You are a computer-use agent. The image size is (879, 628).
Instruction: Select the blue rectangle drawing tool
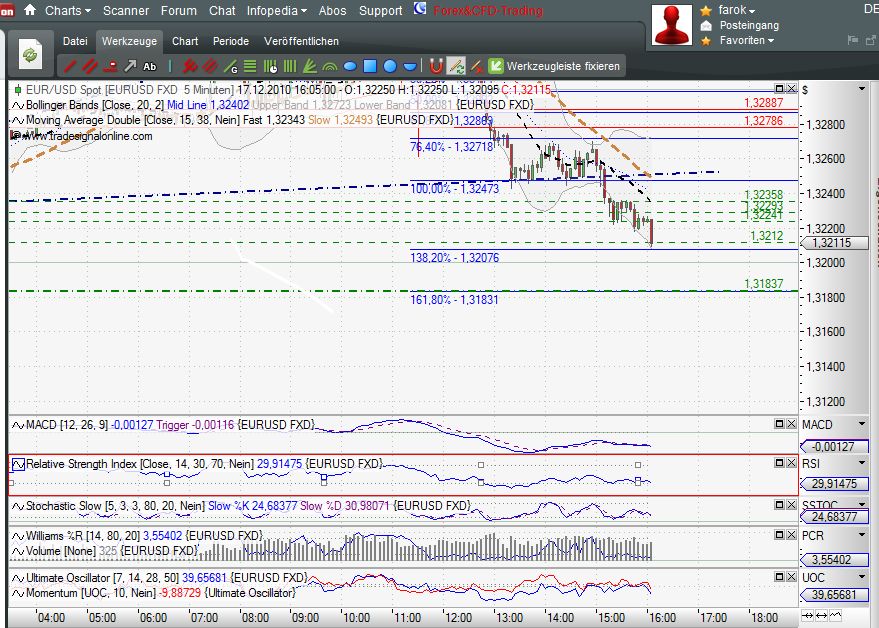(370, 66)
